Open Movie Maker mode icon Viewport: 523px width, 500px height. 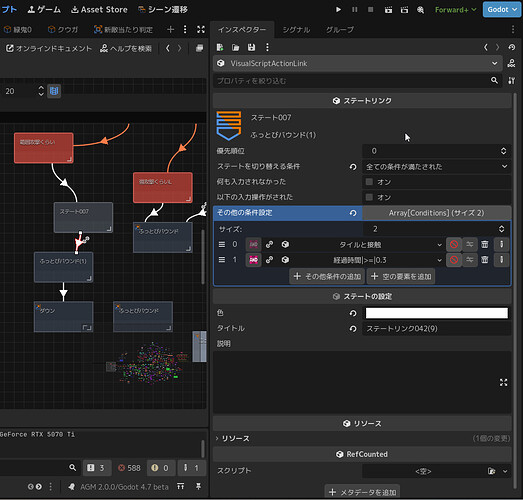420,10
